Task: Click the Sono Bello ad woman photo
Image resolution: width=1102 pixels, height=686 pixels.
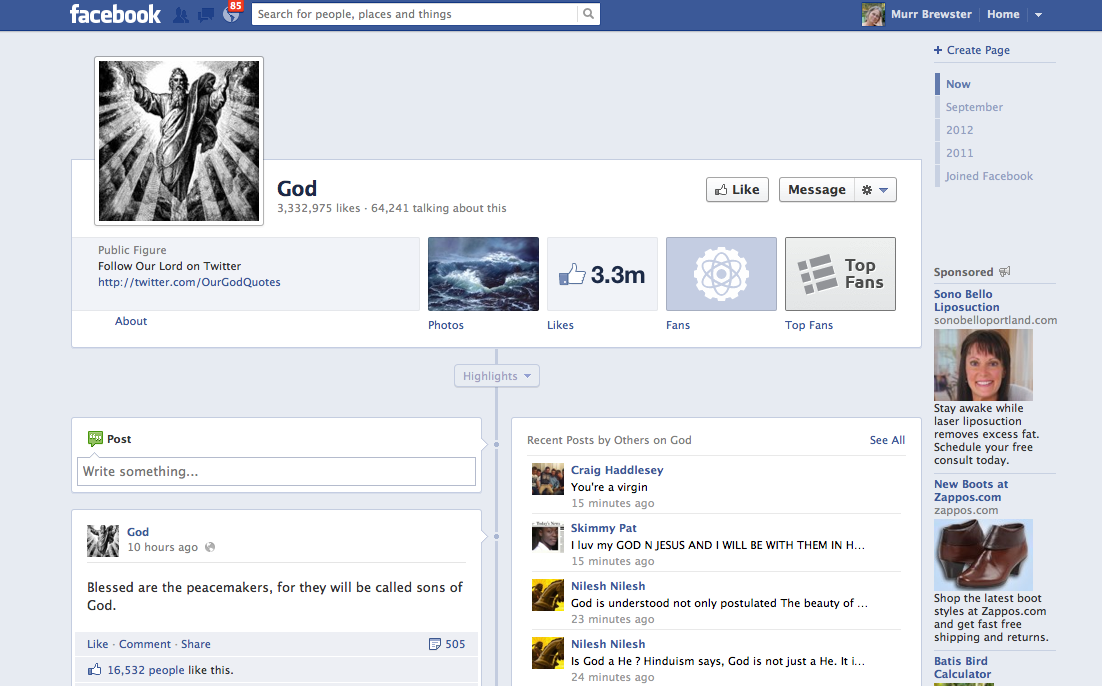Action: [983, 365]
